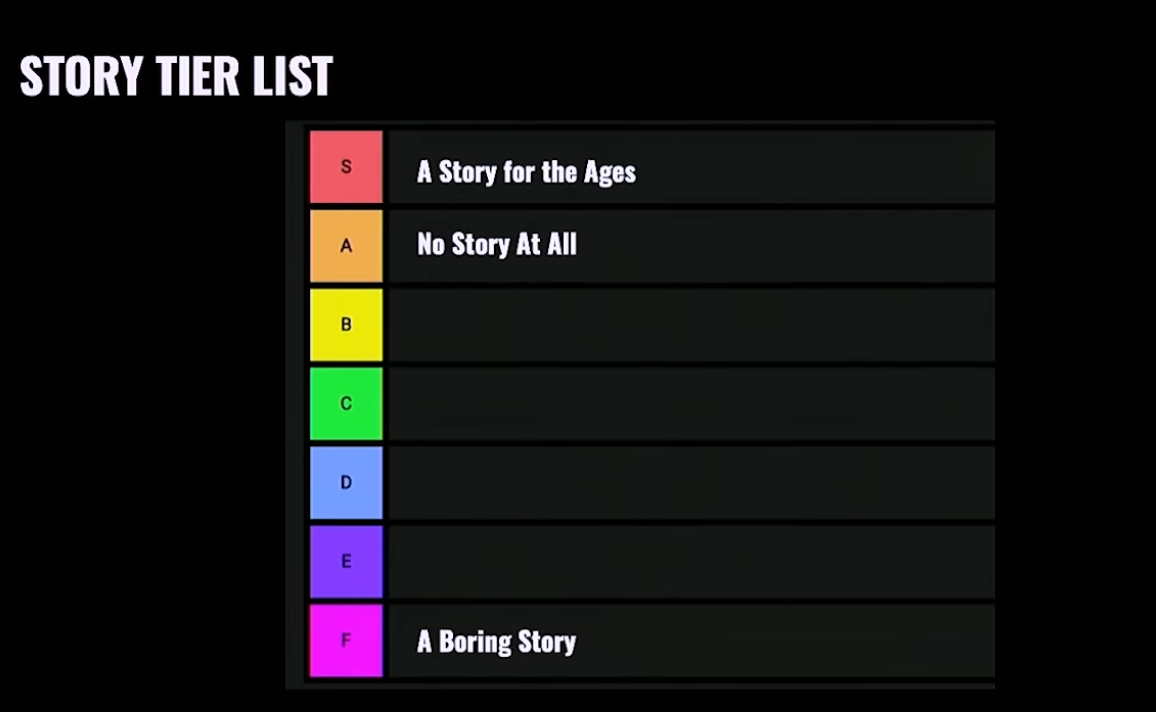Select the 'A Boring Story' entry
Viewport: 1156px width, 712px height.
[x=496, y=641]
